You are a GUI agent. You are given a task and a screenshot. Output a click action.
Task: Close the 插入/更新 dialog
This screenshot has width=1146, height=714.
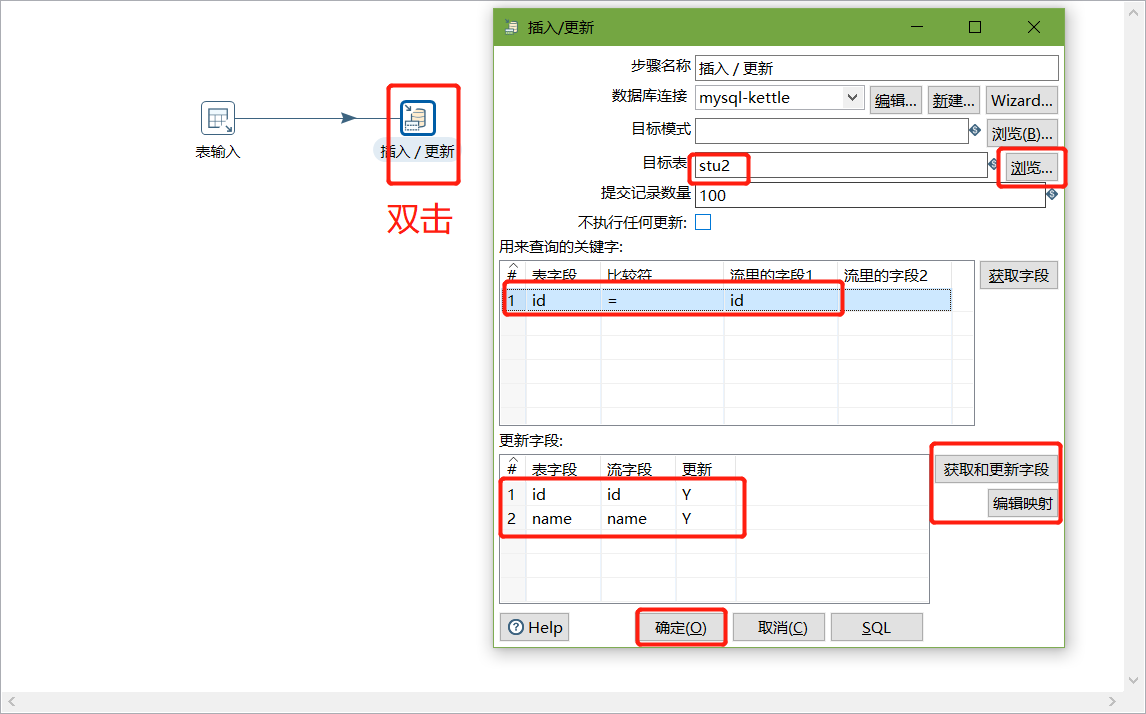coord(1033,27)
